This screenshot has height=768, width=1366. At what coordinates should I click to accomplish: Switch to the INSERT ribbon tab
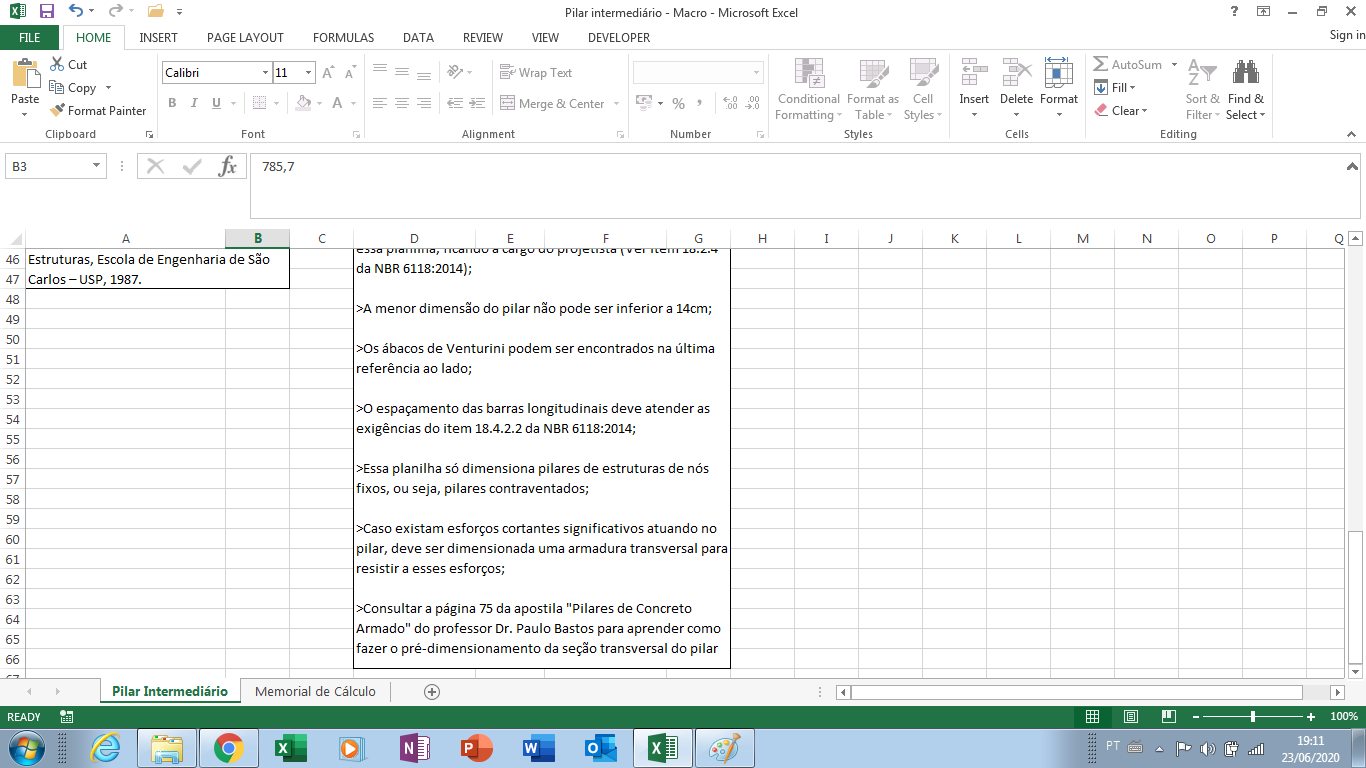pos(159,37)
